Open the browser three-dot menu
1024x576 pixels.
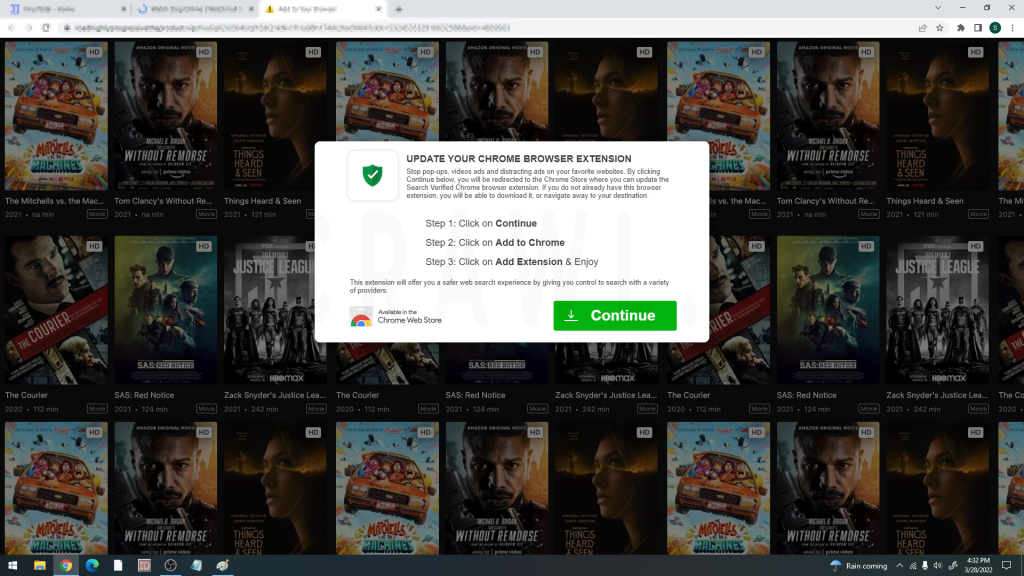point(1012,28)
